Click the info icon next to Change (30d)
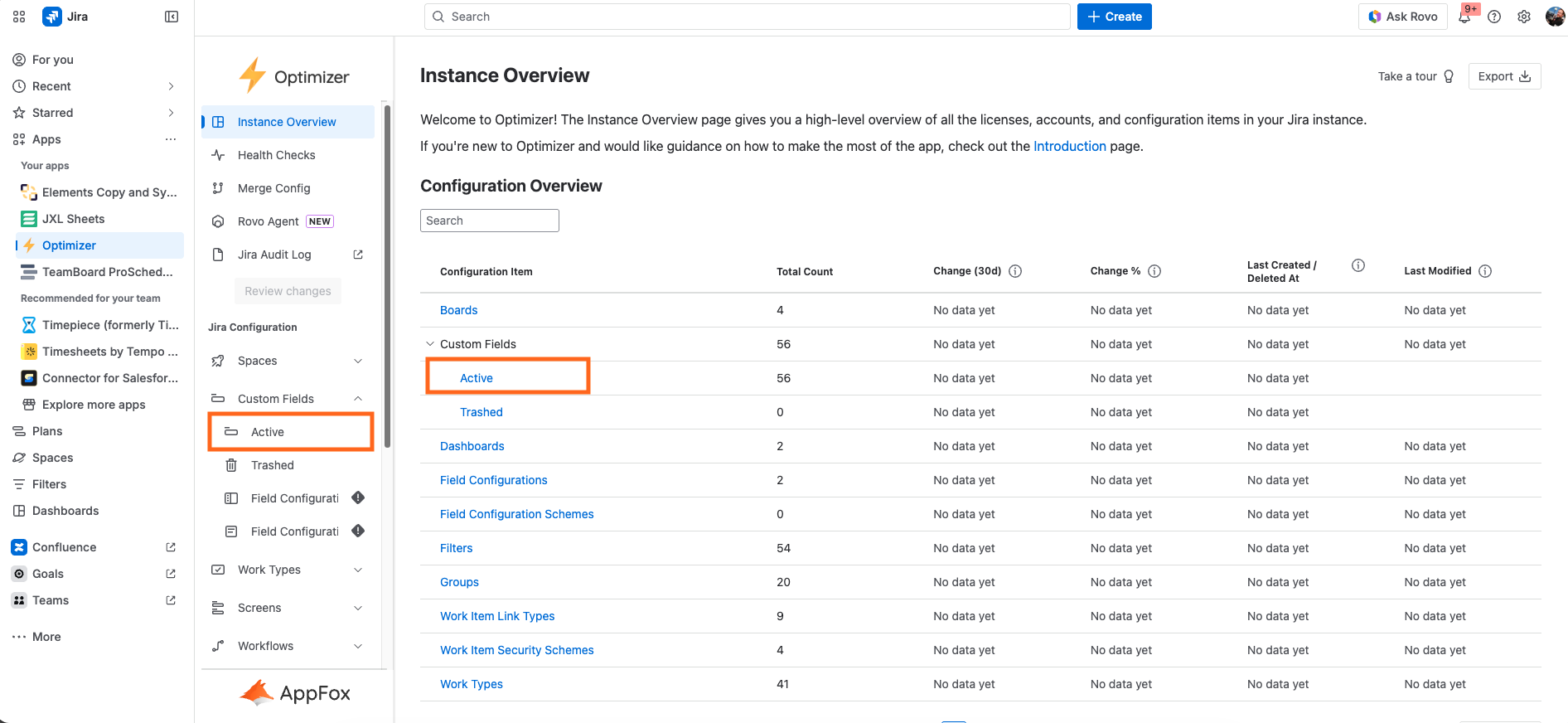This screenshot has height=723, width=1568. click(1015, 271)
